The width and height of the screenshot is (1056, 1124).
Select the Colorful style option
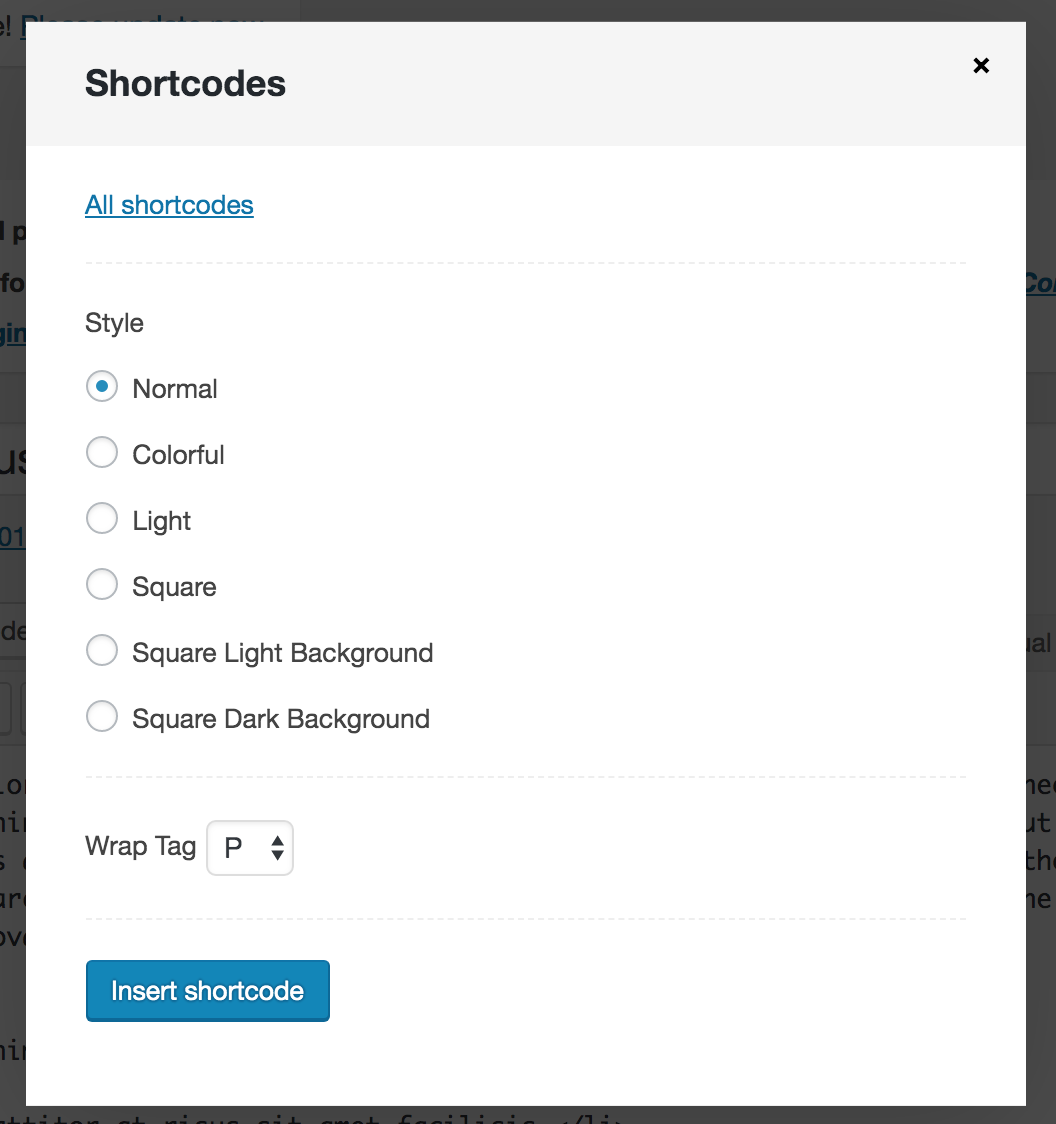click(x=101, y=452)
